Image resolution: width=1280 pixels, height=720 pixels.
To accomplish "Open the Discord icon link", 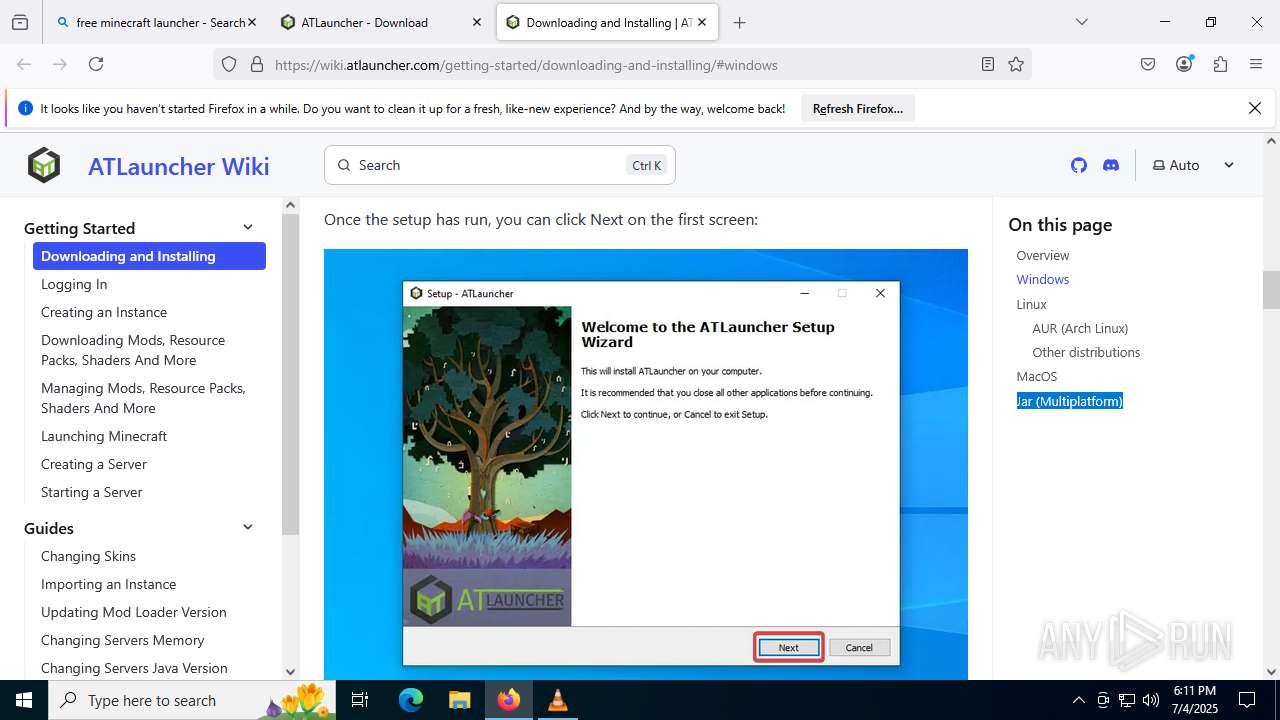I will [x=1110, y=165].
